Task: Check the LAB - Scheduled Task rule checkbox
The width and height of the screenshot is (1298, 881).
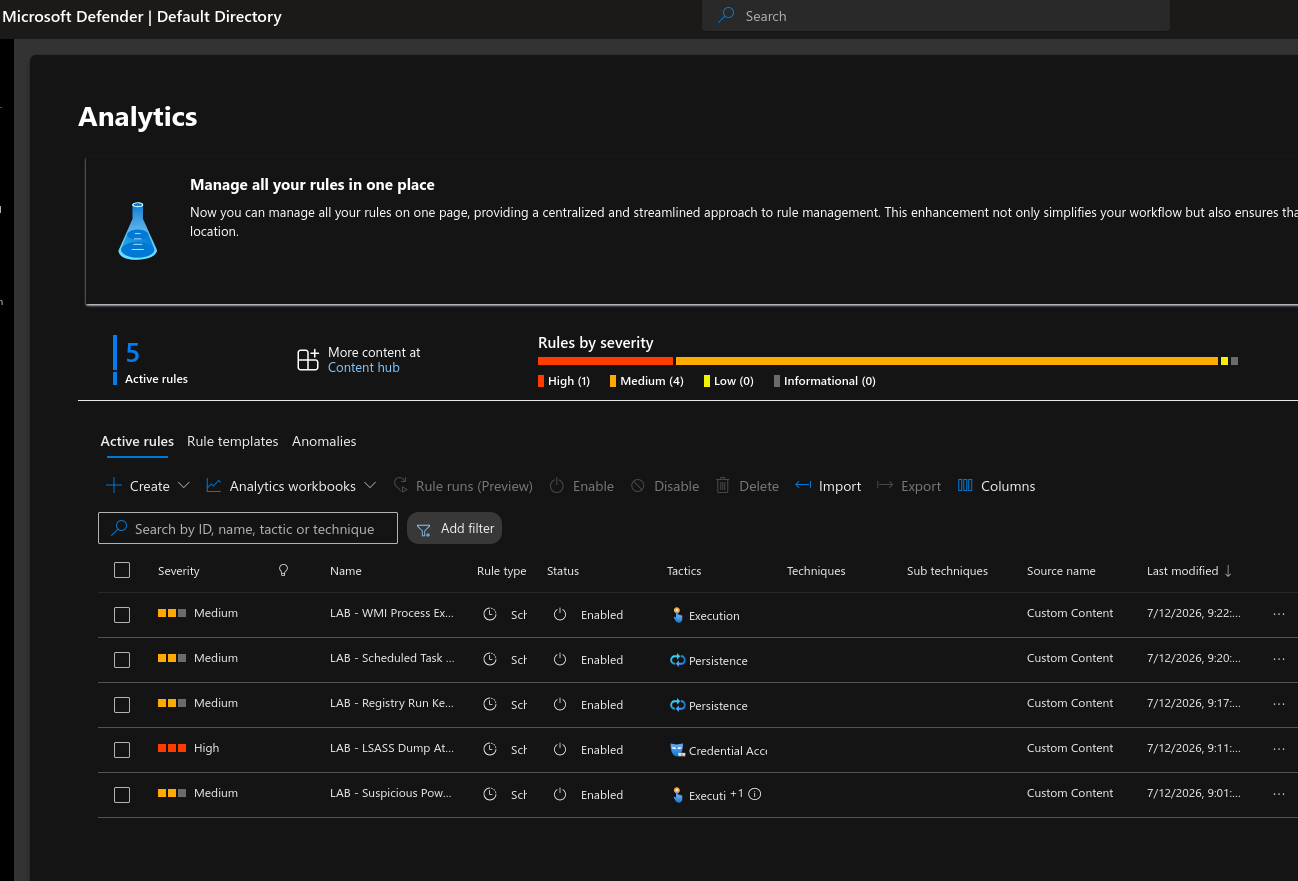Action: (122, 660)
